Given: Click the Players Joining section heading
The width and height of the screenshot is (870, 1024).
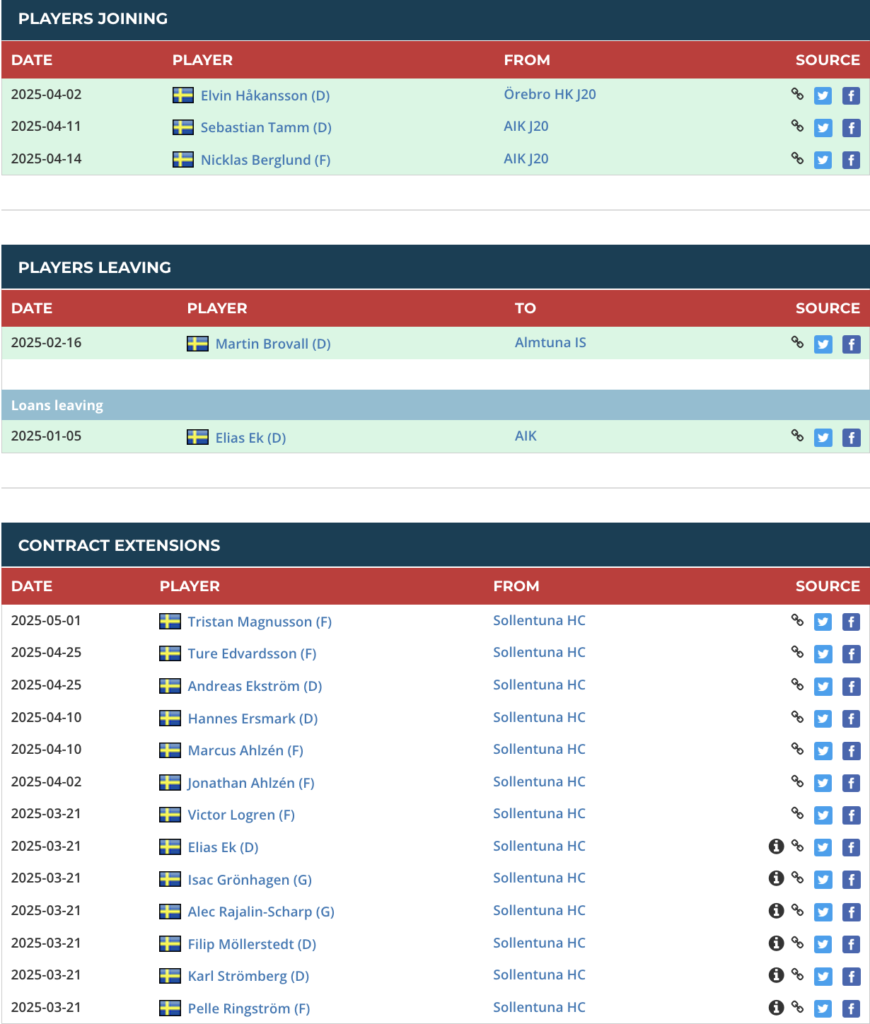Looking at the screenshot, I should coord(93,18).
